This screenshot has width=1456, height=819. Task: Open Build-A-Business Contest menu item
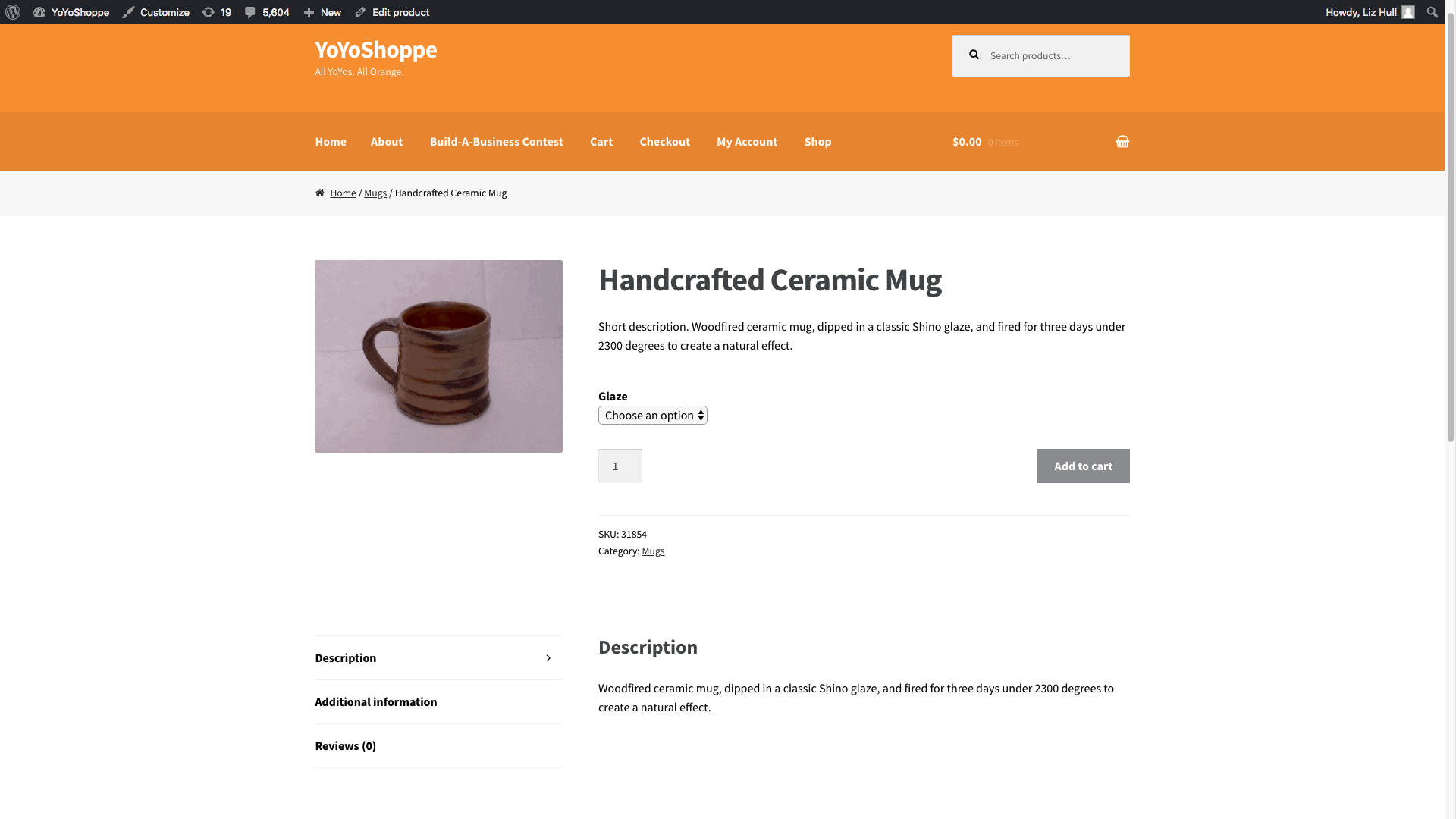coord(497,141)
